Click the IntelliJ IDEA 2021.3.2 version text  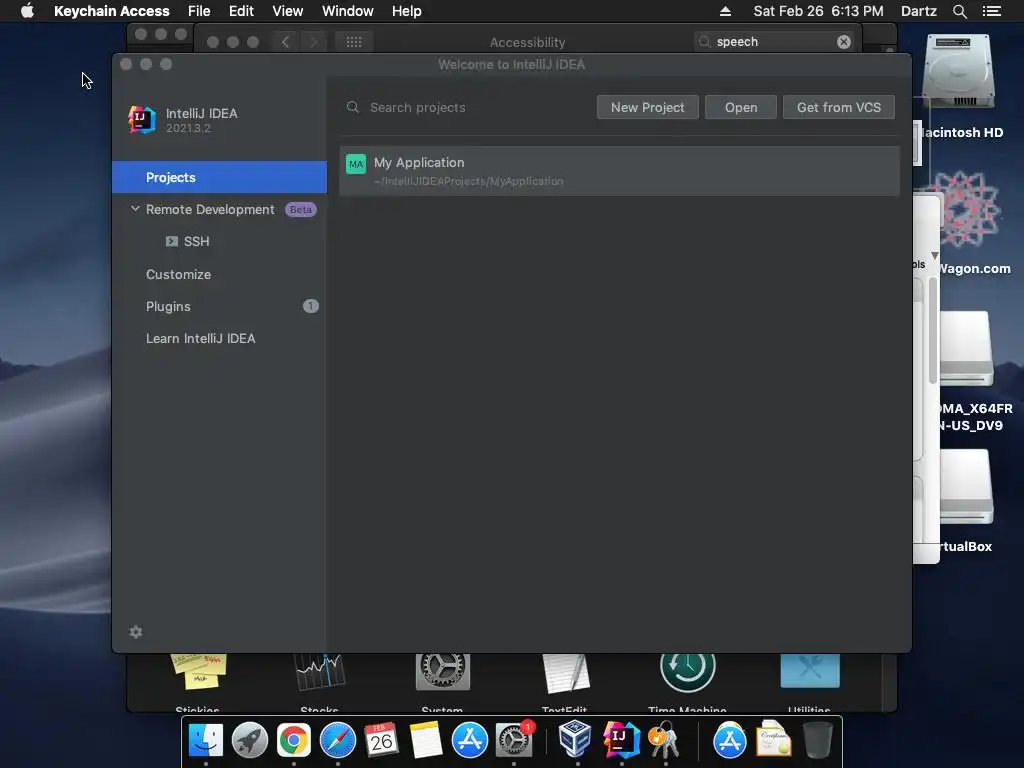tap(188, 128)
